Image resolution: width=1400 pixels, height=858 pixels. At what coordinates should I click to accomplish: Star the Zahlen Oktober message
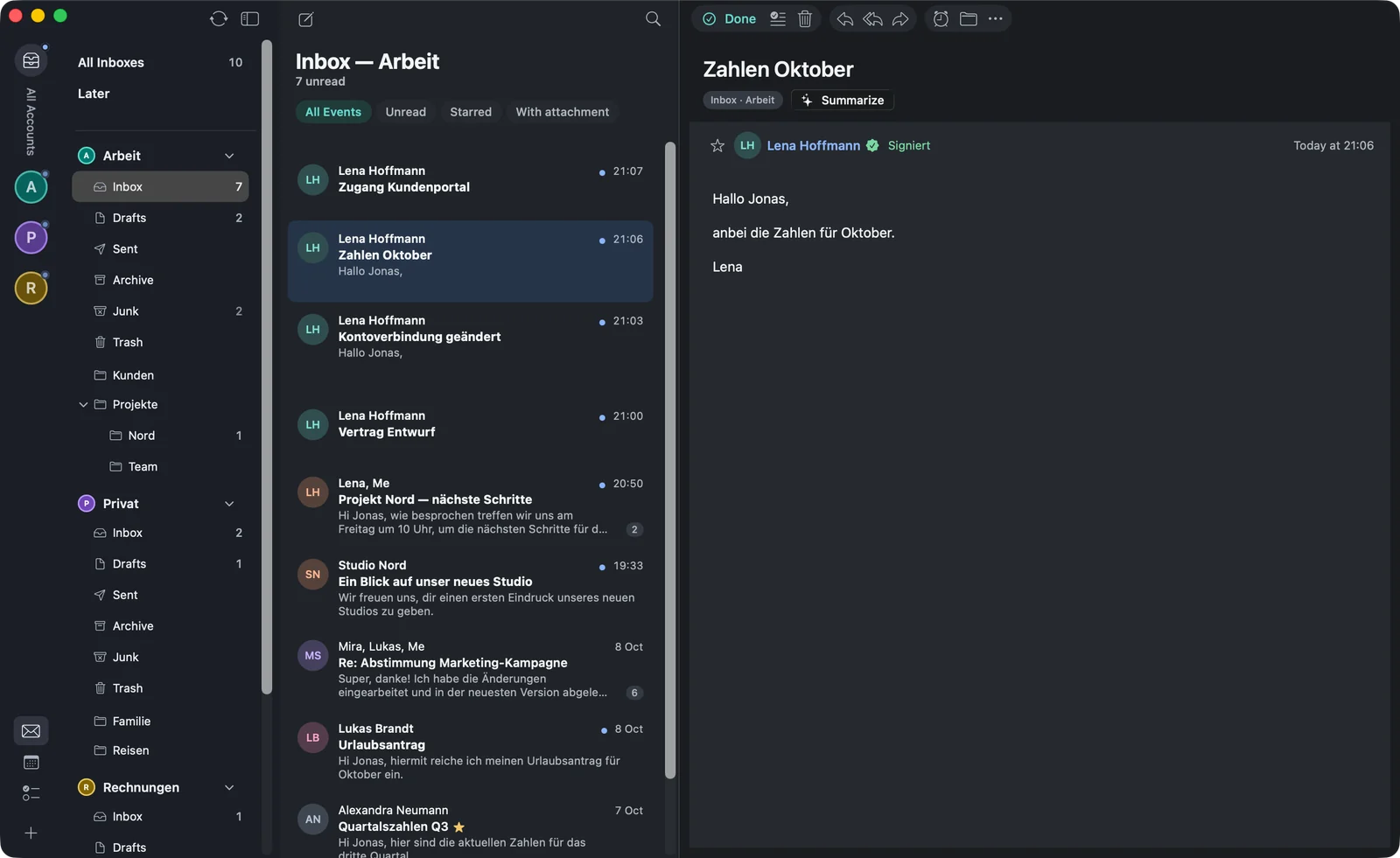pos(717,146)
